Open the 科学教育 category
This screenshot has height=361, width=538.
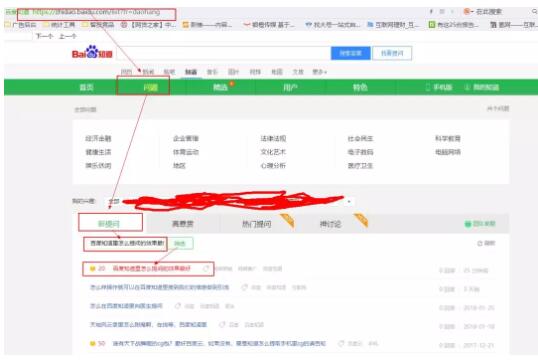coord(448,138)
